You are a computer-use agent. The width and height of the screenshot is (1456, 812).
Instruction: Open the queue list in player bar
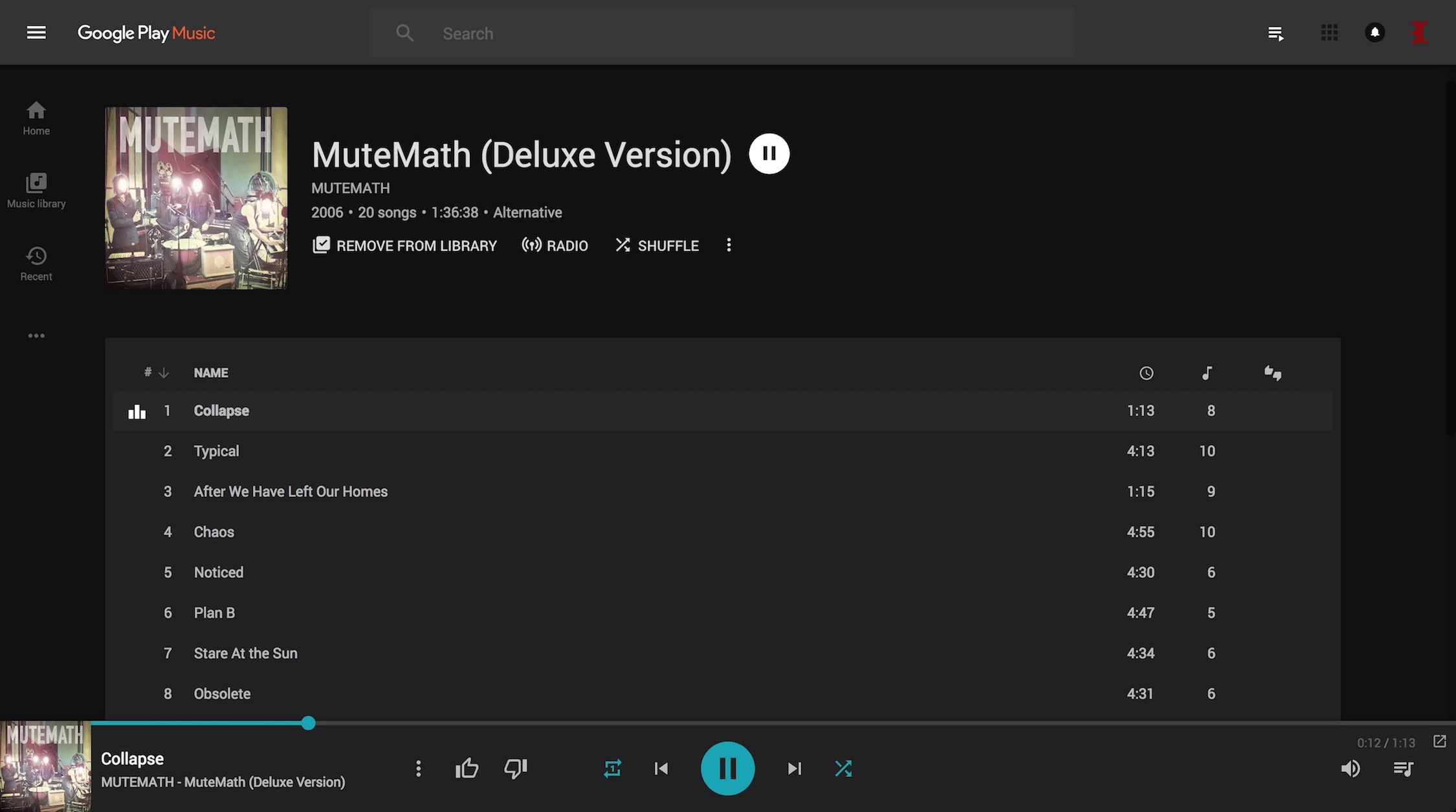click(x=1403, y=769)
